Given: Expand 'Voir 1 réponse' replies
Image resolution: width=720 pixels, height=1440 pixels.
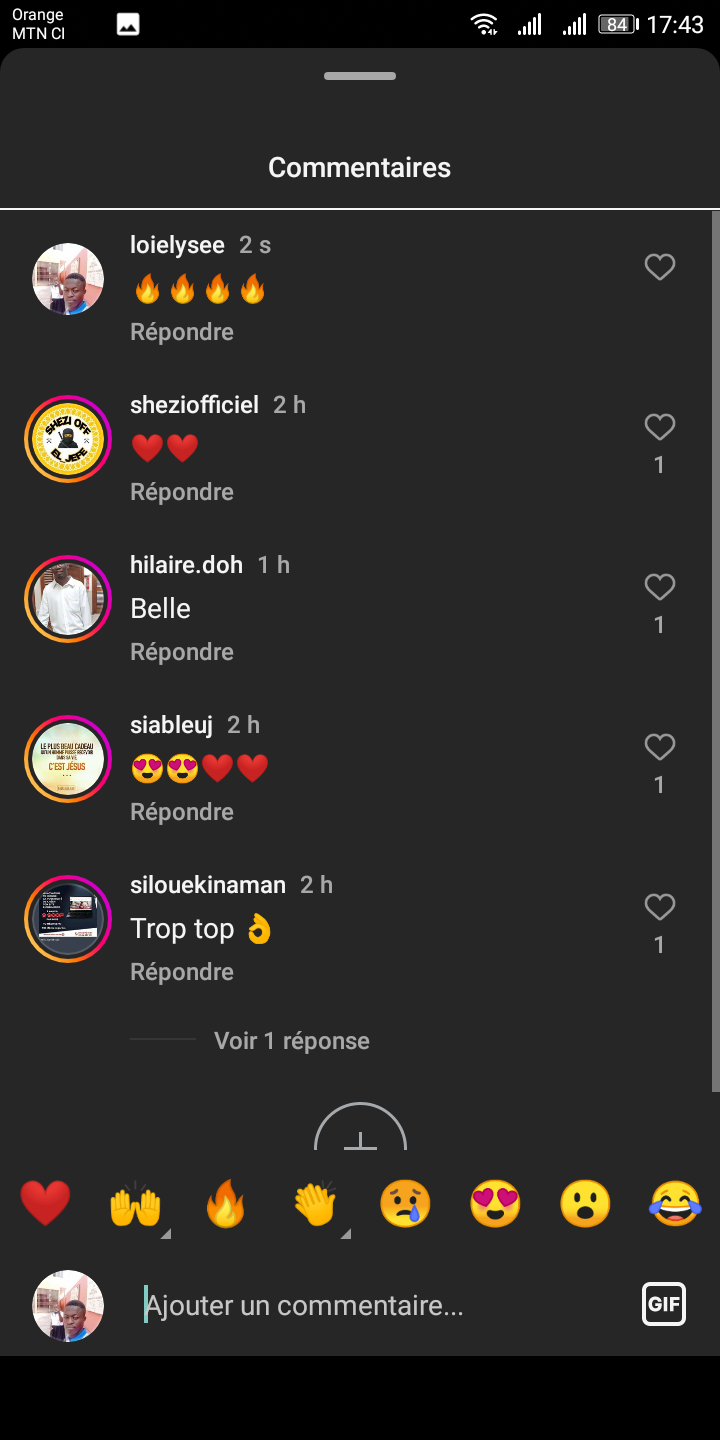Looking at the screenshot, I should click(x=291, y=1041).
